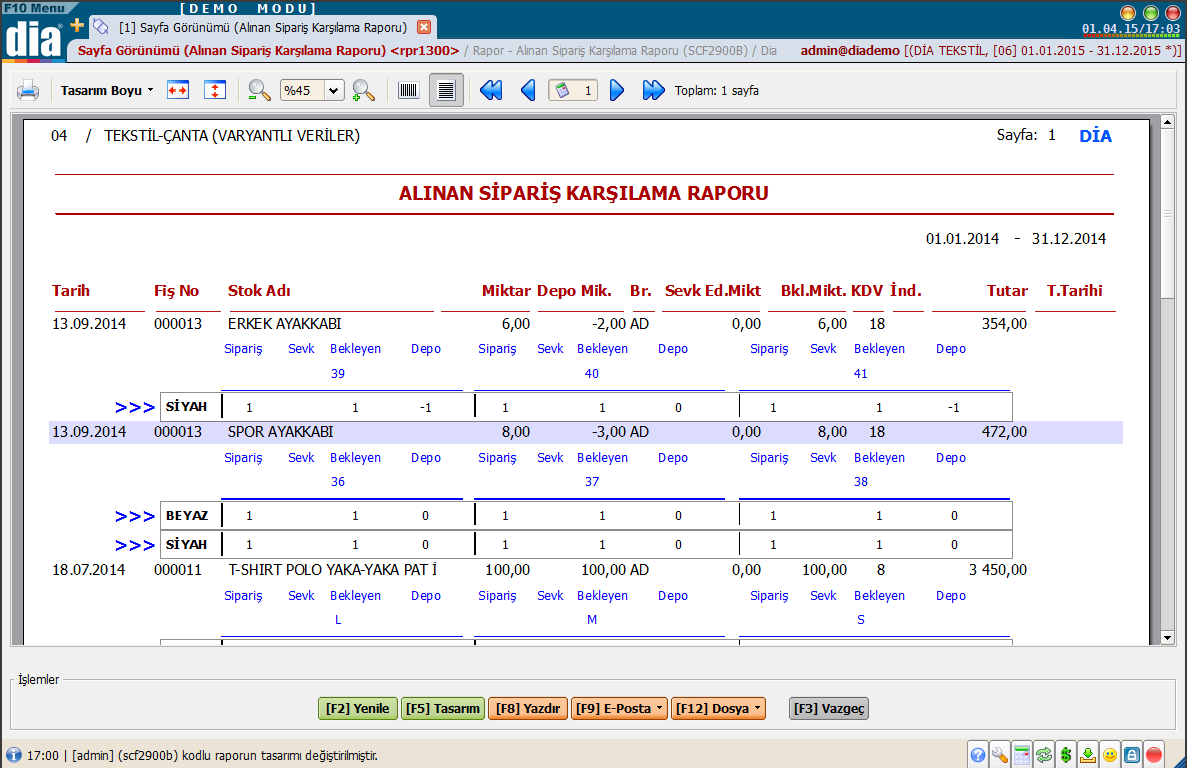Click the [F5] Tasarım button

click(x=443, y=708)
